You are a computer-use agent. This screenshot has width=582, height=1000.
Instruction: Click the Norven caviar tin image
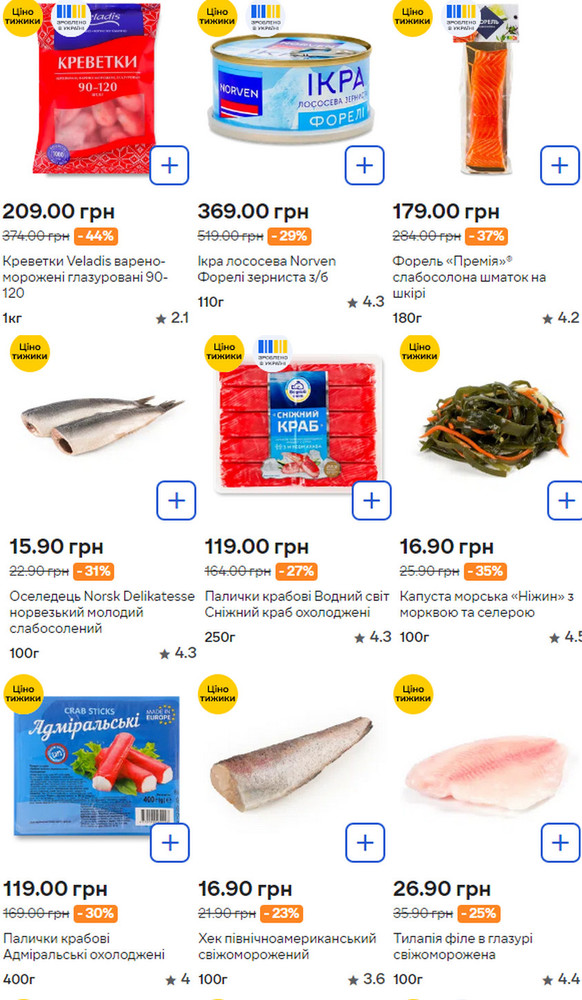(291, 88)
